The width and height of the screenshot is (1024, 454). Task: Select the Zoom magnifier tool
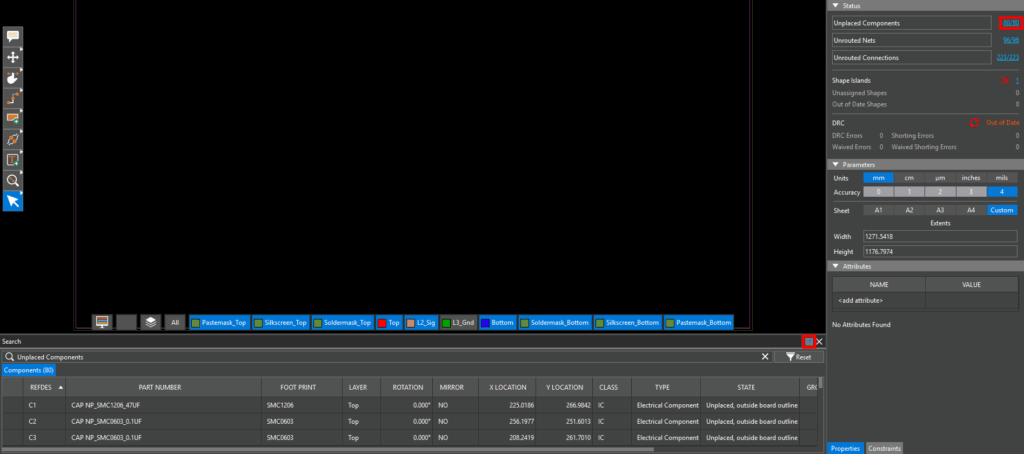(x=12, y=180)
